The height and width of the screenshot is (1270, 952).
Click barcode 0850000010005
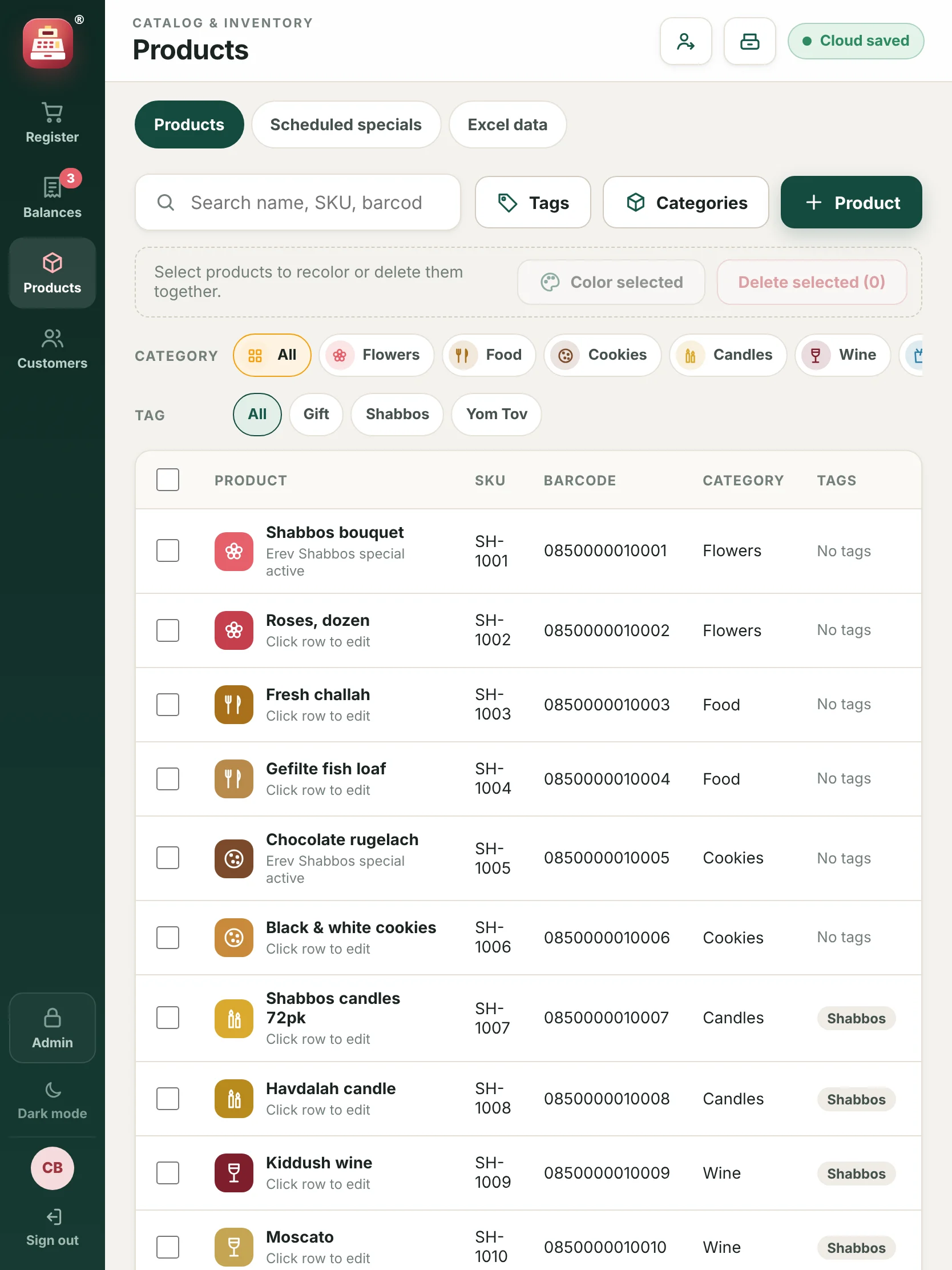click(x=607, y=858)
